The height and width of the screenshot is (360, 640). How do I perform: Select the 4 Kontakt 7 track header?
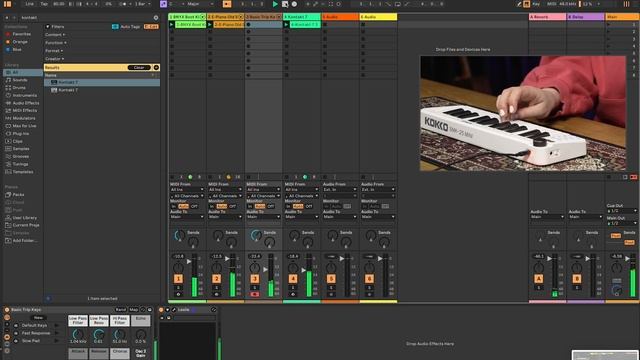[302, 17]
